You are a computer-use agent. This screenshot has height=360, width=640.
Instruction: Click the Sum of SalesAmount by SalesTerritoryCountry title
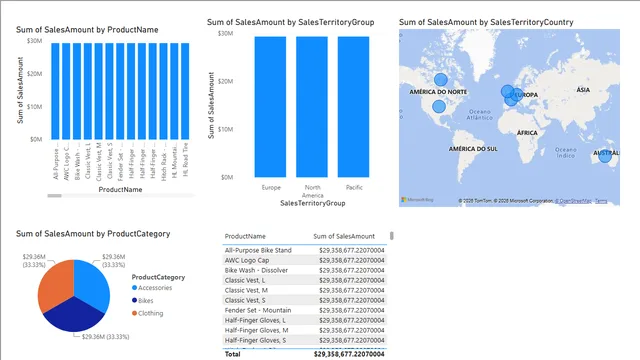point(486,22)
